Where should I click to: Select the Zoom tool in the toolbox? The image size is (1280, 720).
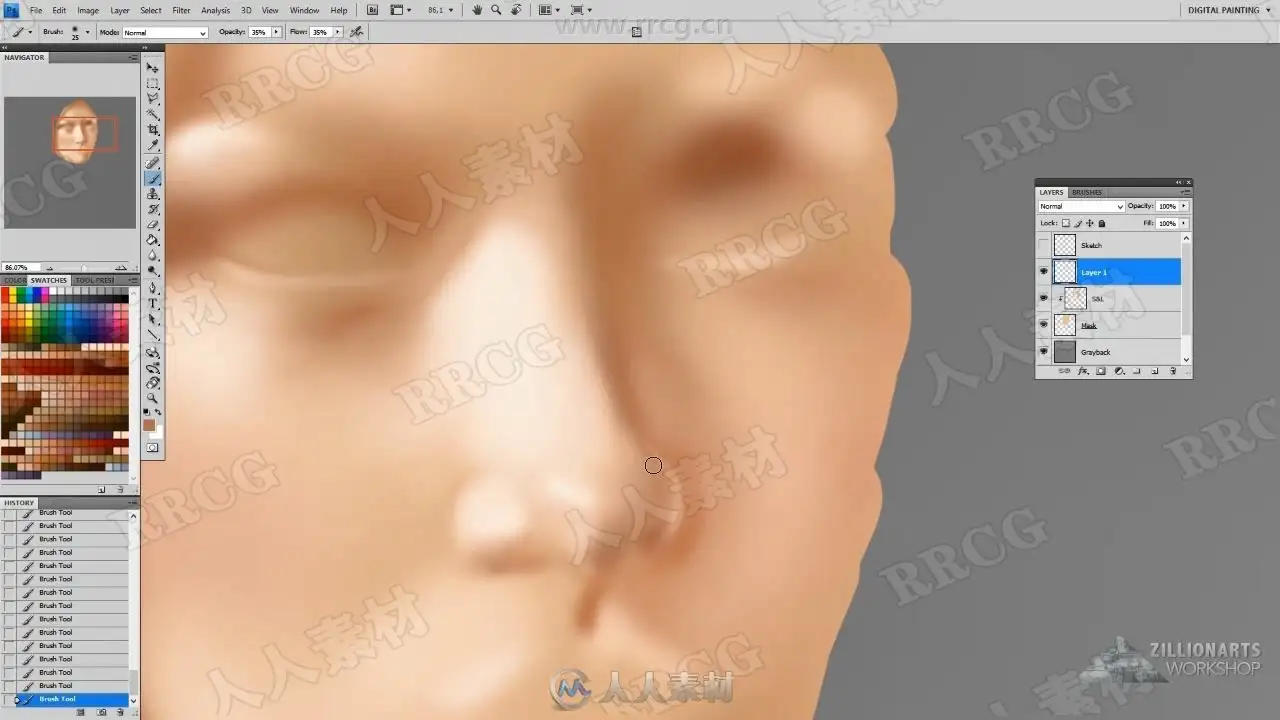point(153,398)
